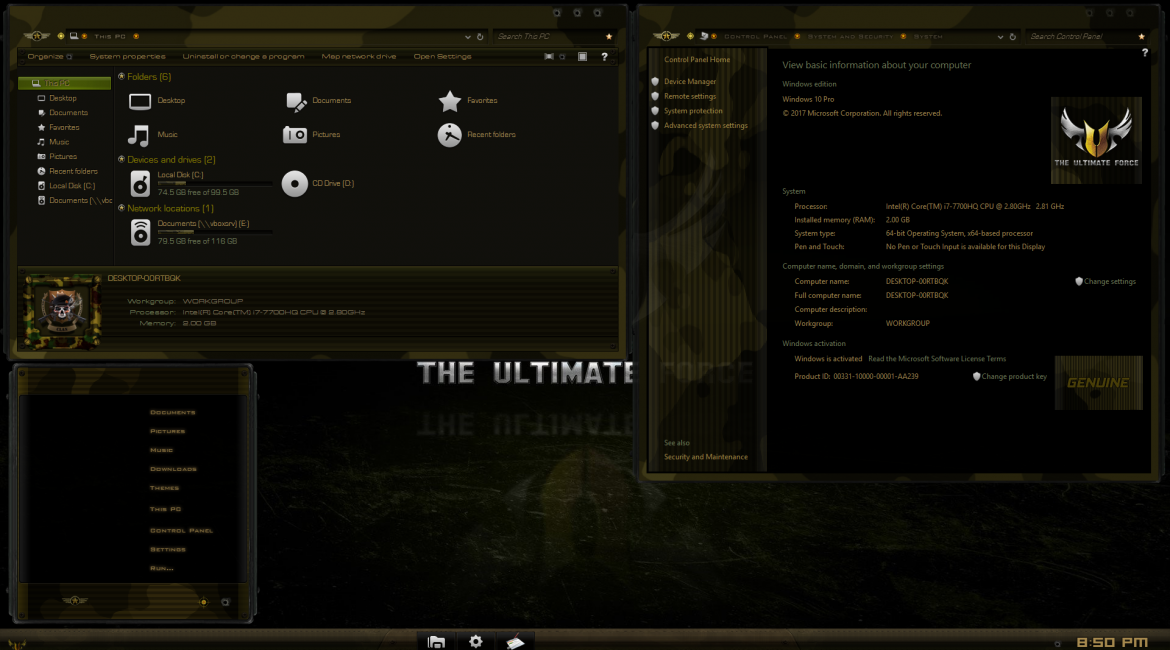
Task: Expand the breadcrumb arrow after This PC
Action: tap(136, 37)
